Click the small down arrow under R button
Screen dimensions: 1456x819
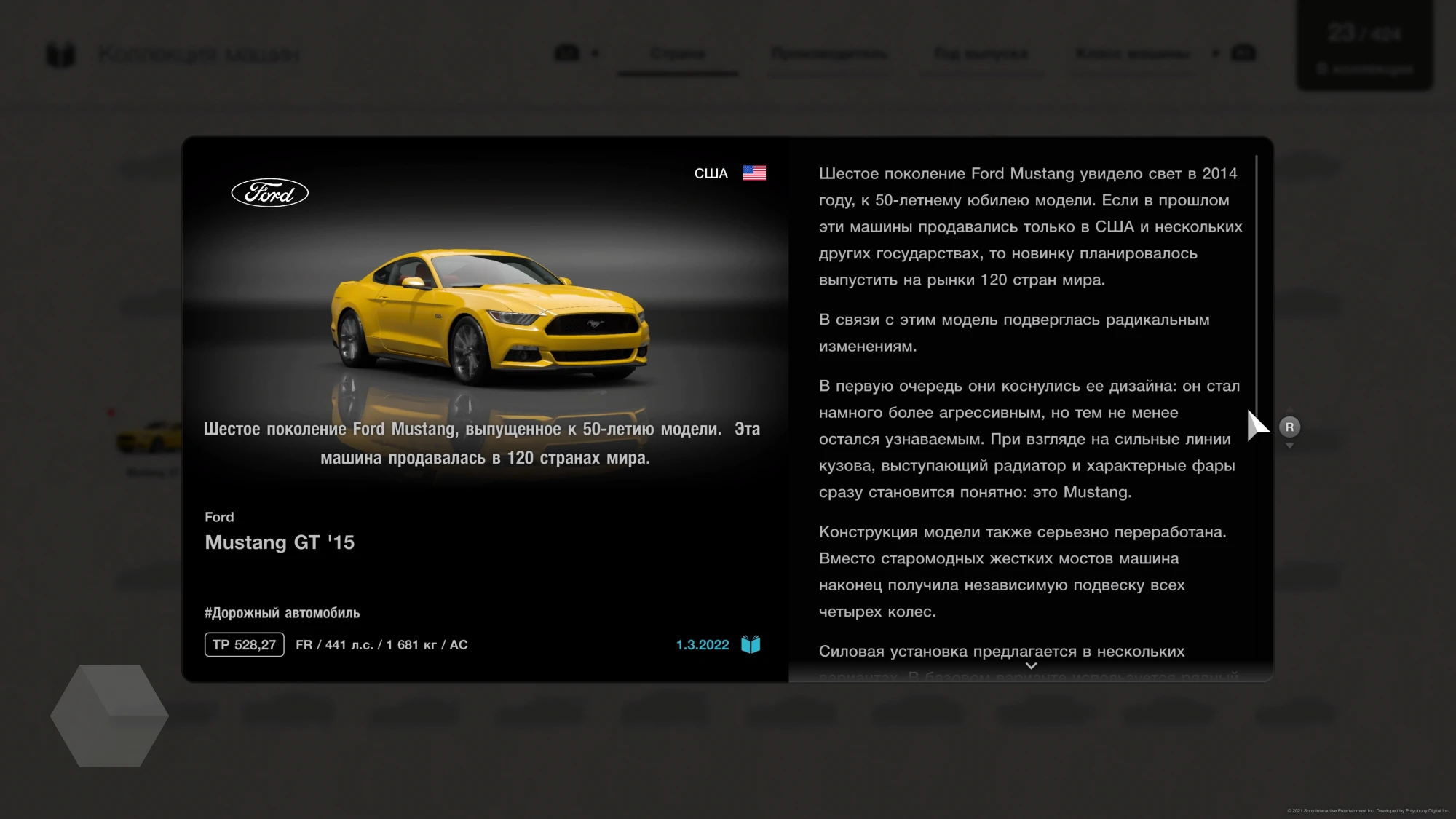[x=1289, y=446]
